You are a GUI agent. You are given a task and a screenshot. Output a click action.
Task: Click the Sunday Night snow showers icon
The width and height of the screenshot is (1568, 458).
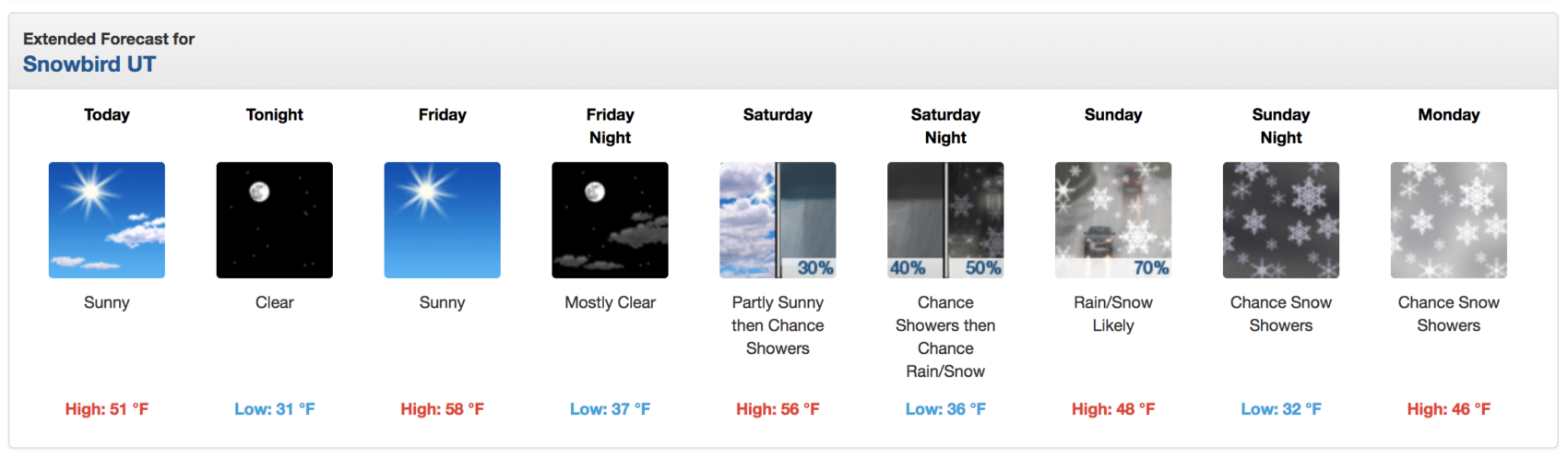pos(1281,220)
